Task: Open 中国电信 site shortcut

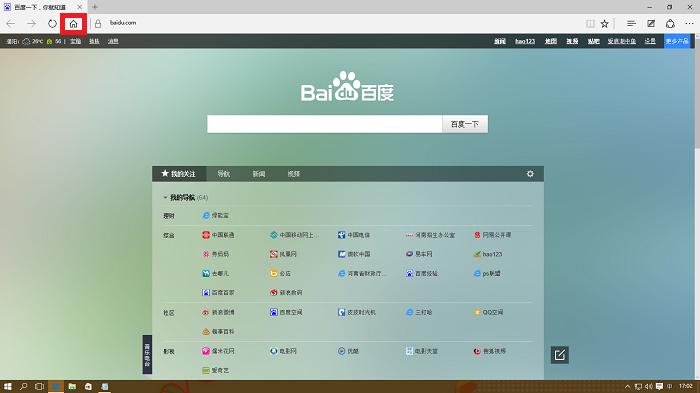Action: (x=354, y=235)
